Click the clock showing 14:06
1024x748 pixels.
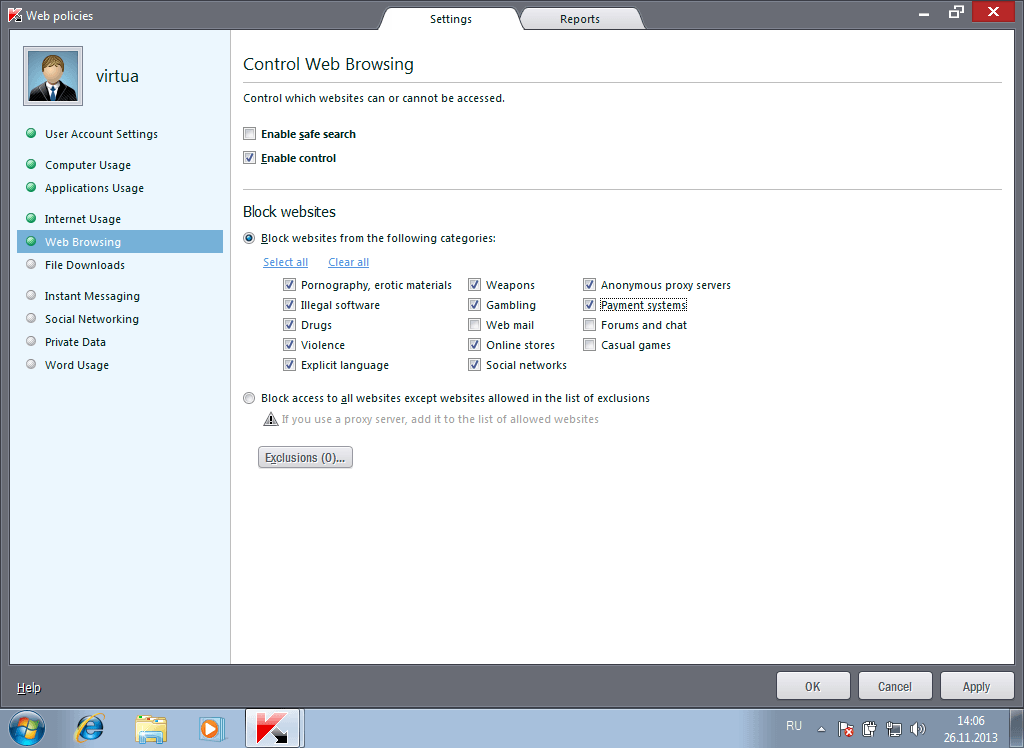pyautogui.click(x=970, y=721)
